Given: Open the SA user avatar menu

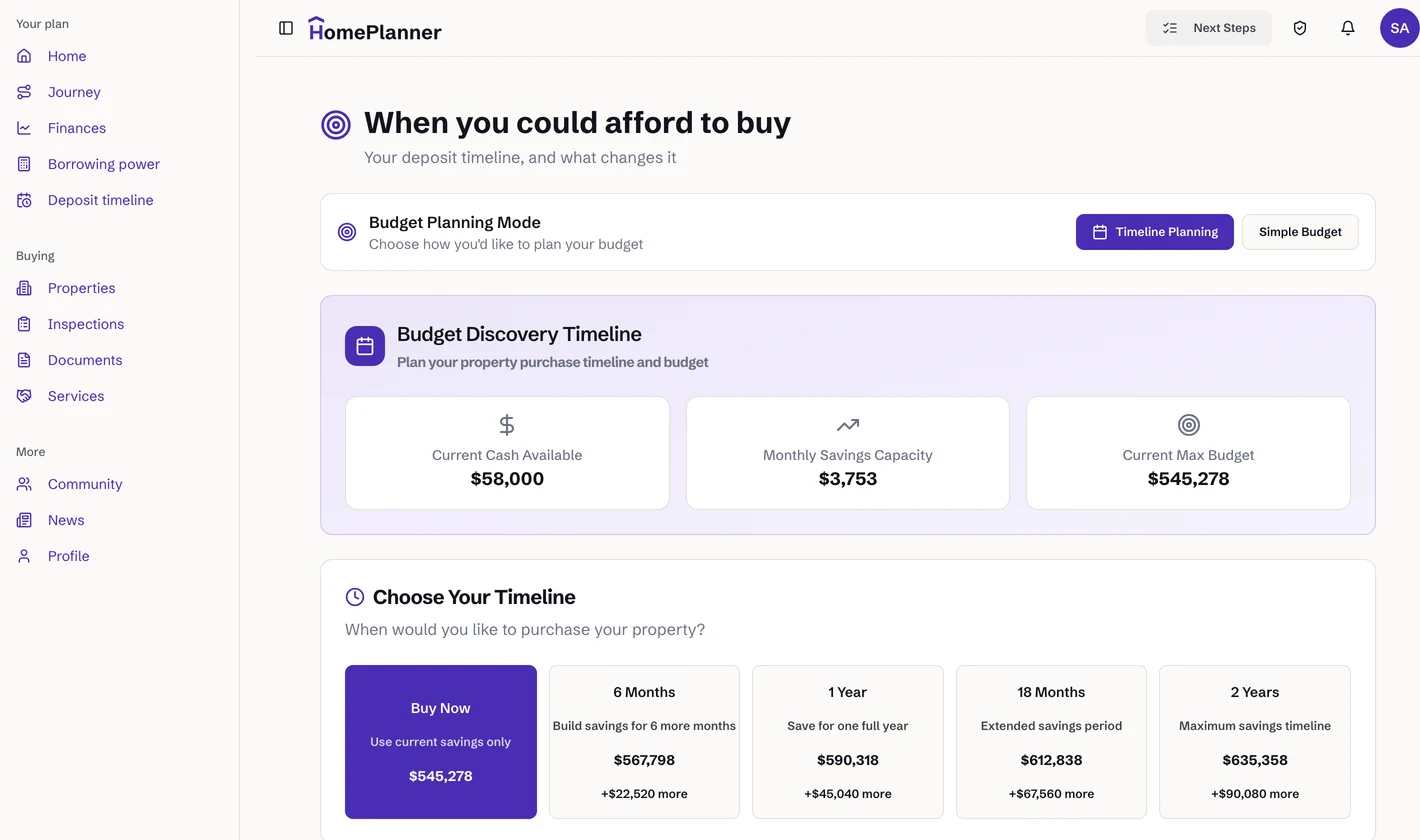Looking at the screenshot, I should pyautogui.click(x=1400, y=28).
